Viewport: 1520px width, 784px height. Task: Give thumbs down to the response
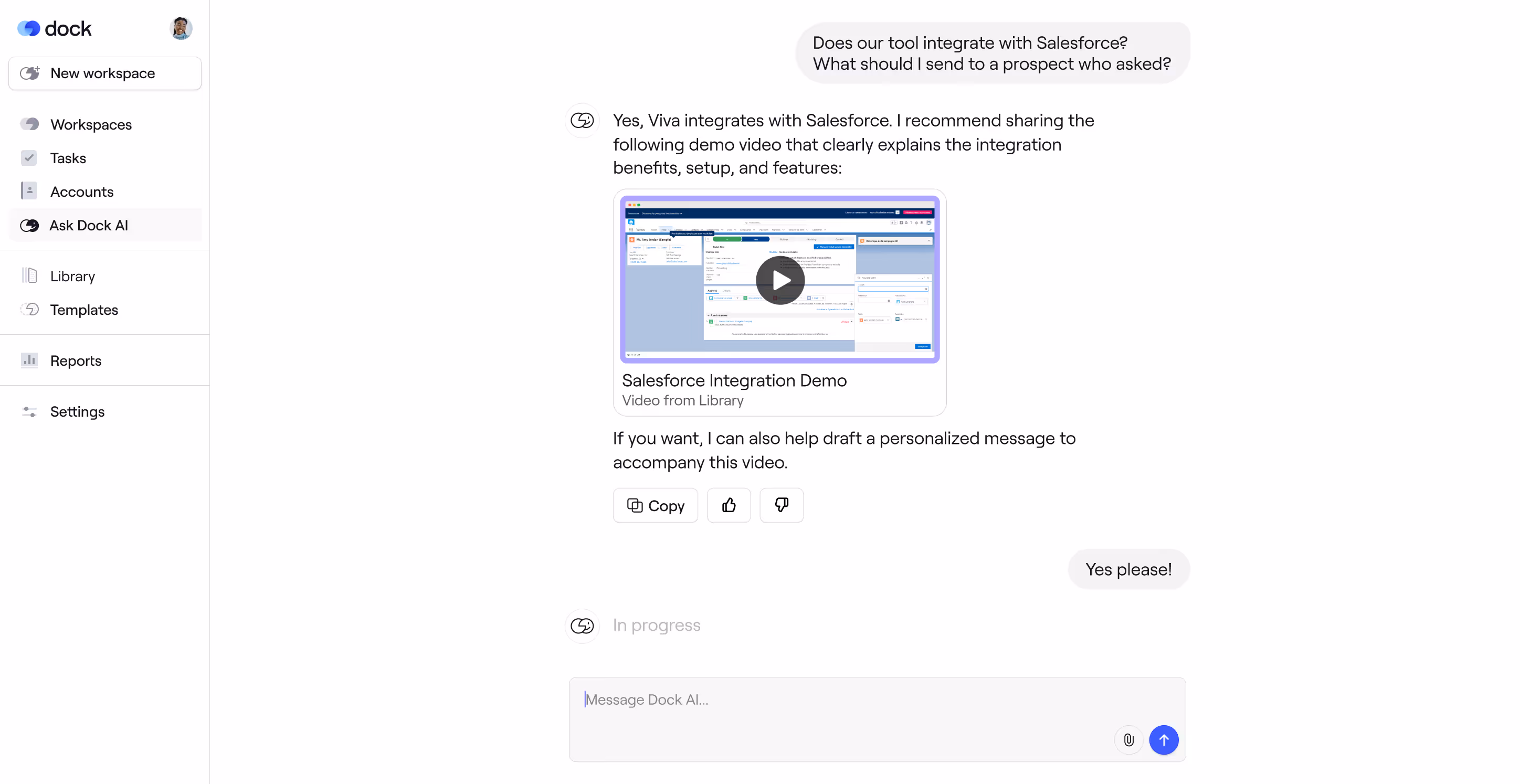(781, 505)
